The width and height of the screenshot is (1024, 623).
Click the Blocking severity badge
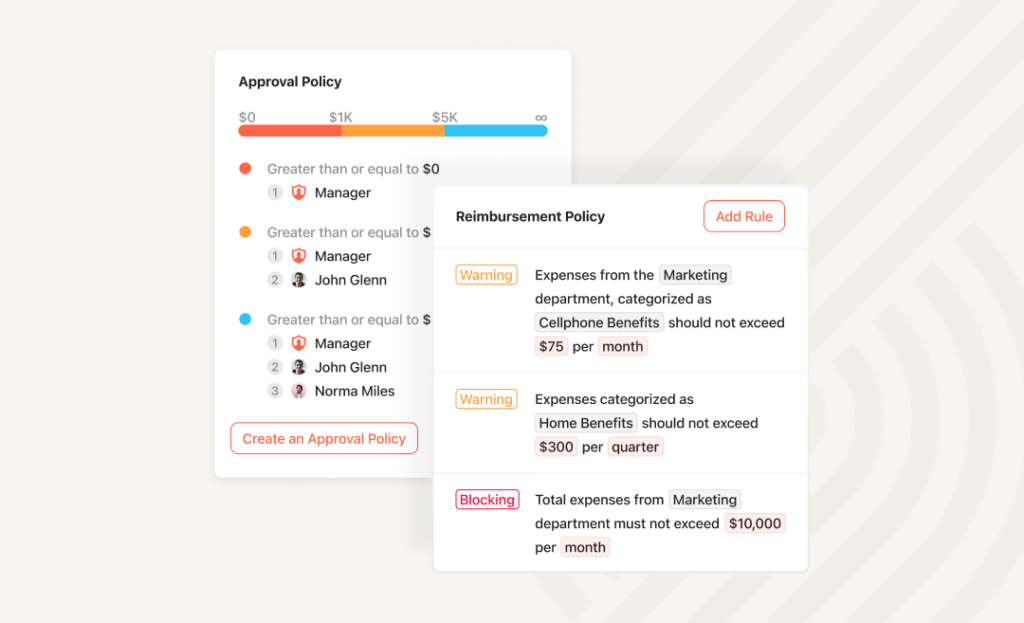[x=487, y=500]
